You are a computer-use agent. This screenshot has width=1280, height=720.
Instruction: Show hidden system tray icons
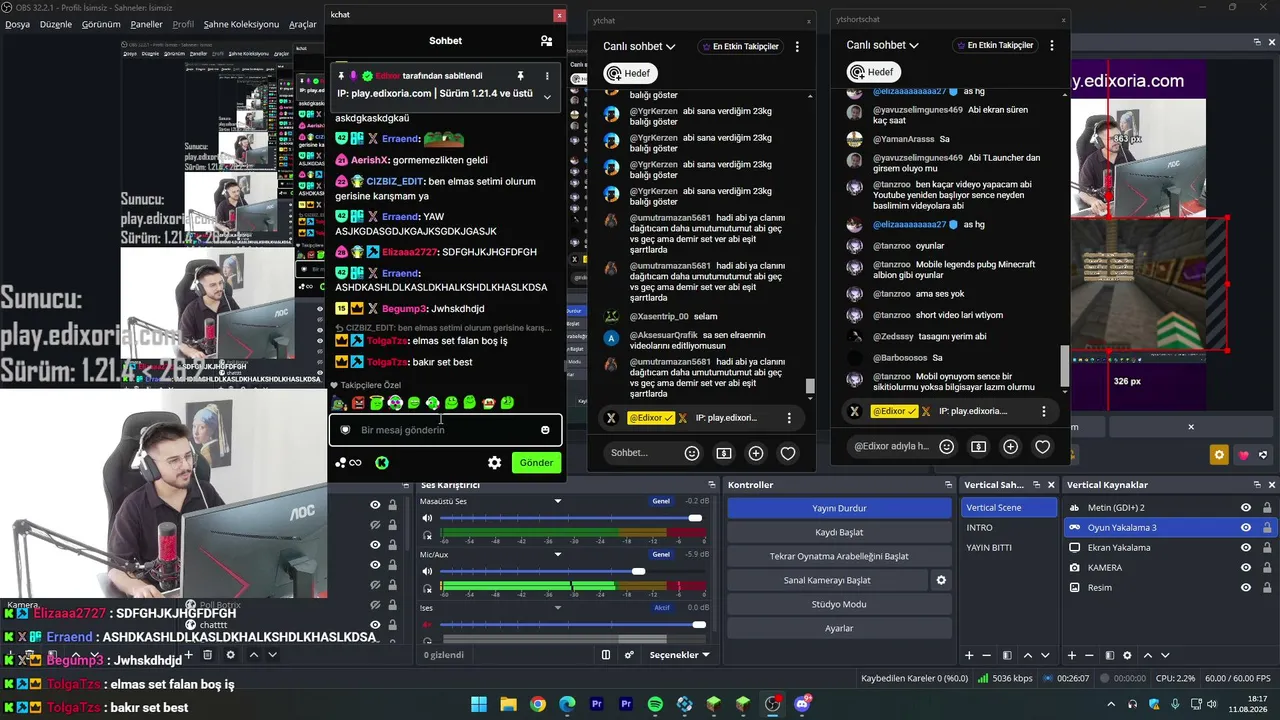[x=1112, y=704]
